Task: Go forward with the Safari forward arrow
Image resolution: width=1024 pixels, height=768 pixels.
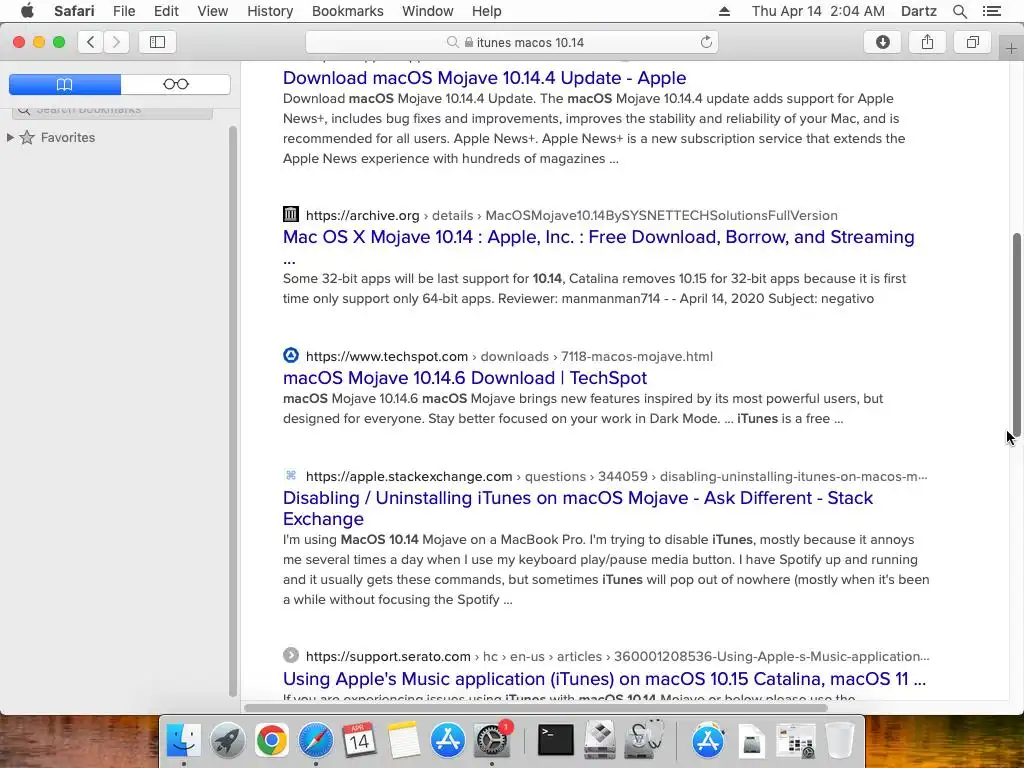Action: [x=116, y=42]
